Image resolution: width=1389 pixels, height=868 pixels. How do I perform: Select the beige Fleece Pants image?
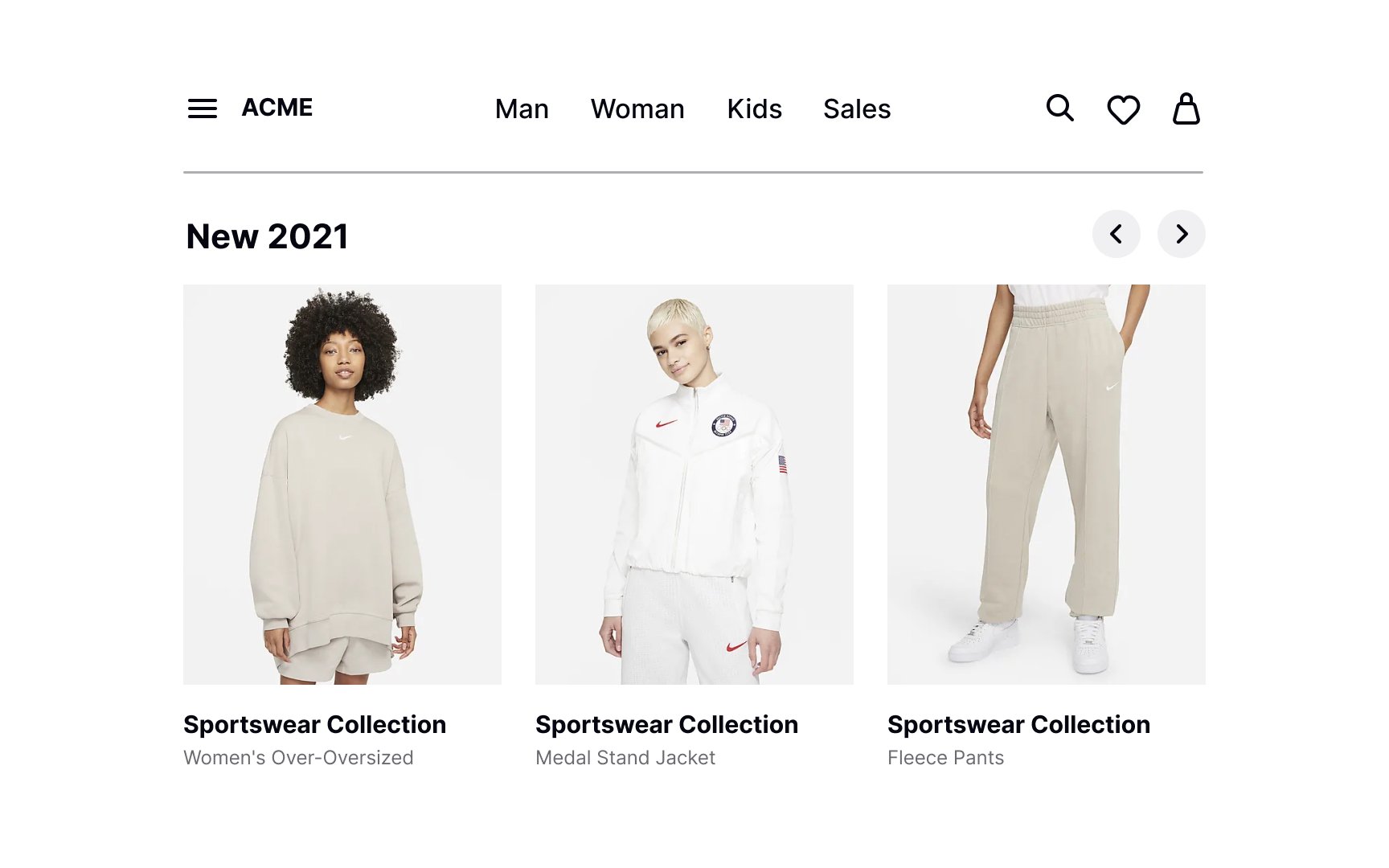tap(1046, 484)
